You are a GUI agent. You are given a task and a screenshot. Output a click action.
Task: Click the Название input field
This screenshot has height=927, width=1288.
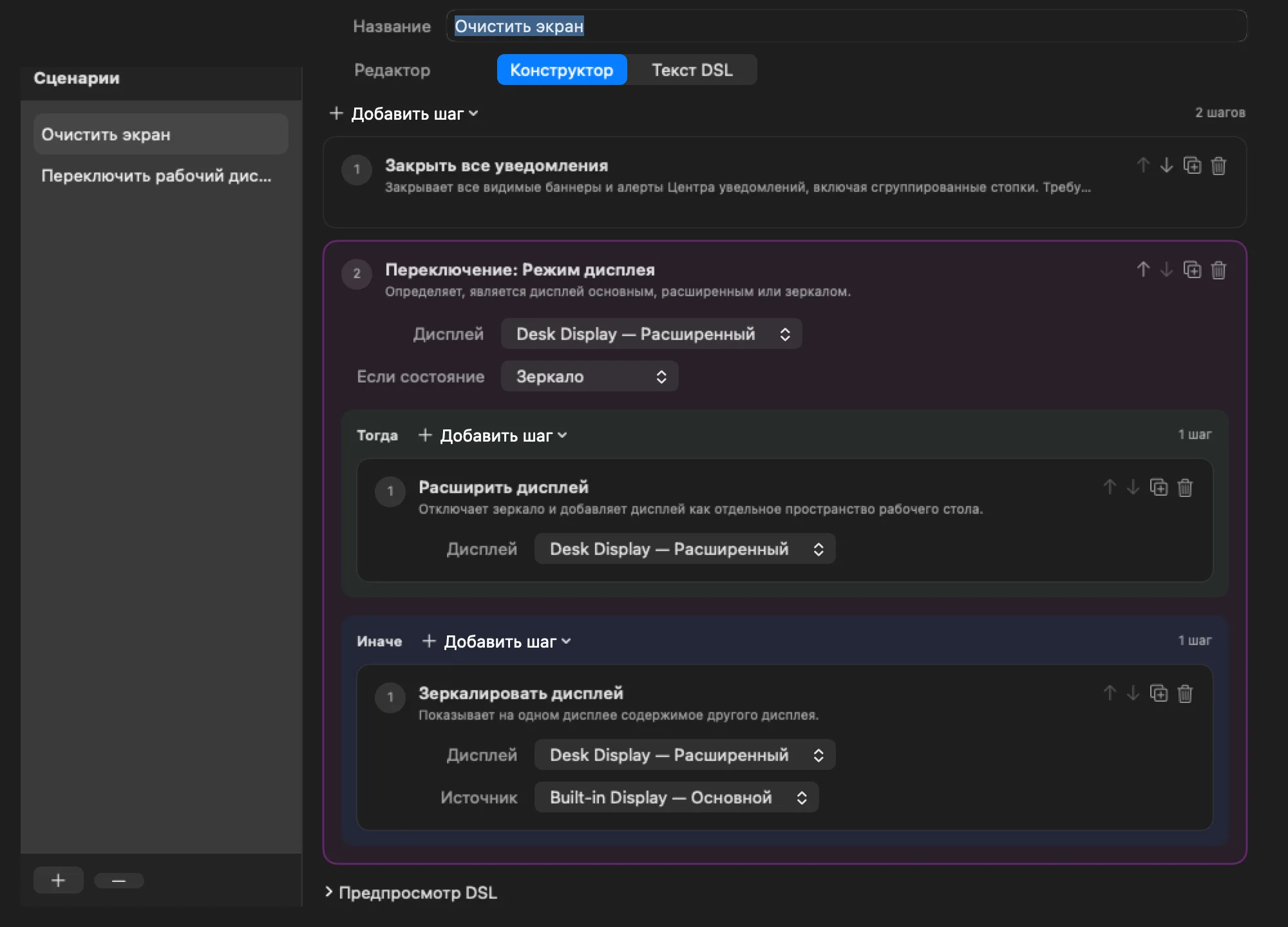pyautogui.click(x=846, y=26)
